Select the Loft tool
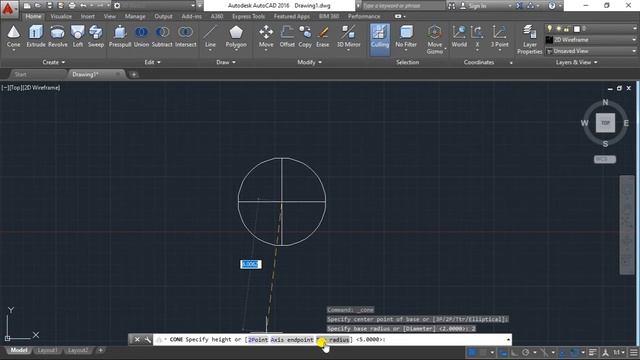This screenshot has width=640, height=360. 78,37
